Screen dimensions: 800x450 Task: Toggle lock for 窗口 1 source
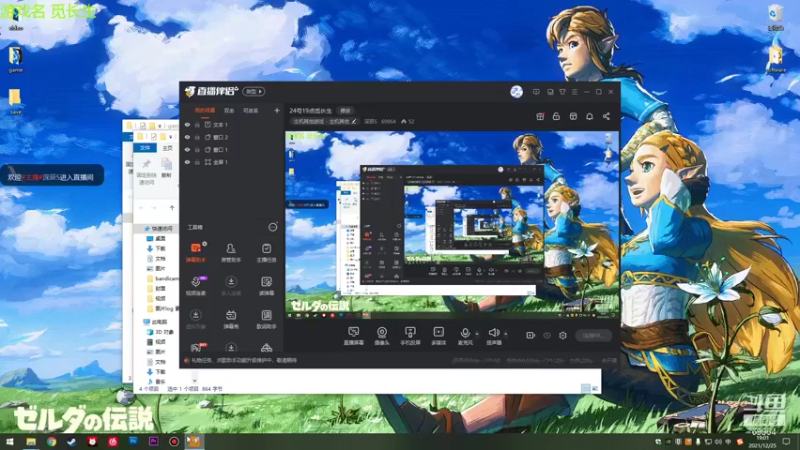[197, 149]
